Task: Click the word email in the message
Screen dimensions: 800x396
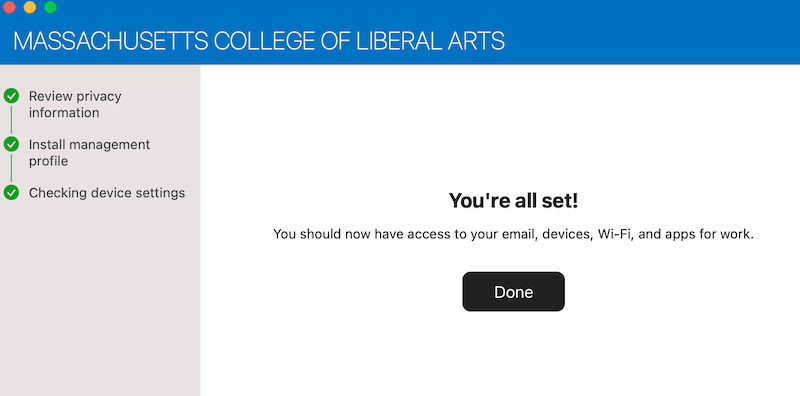Action: coord(519,234)
